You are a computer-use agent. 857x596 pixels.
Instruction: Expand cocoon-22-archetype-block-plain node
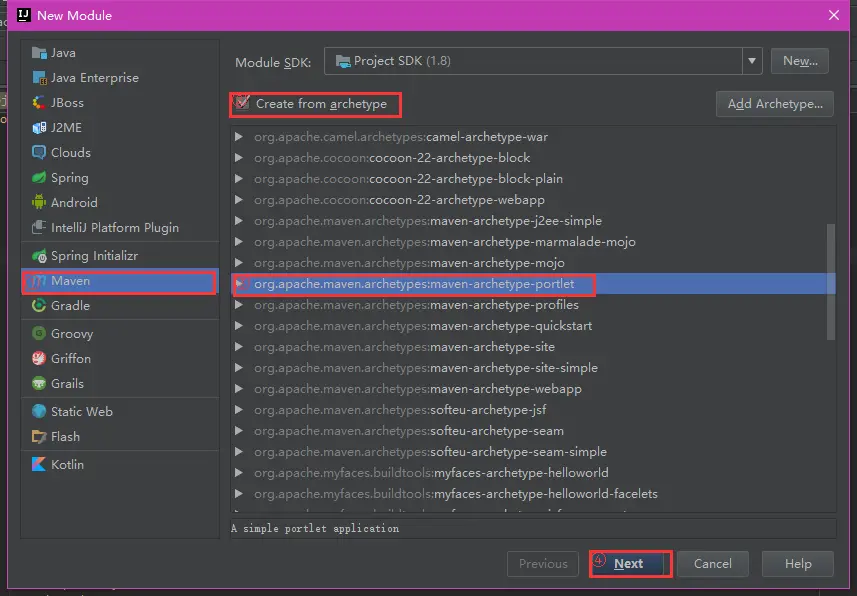tap(239, 179)
